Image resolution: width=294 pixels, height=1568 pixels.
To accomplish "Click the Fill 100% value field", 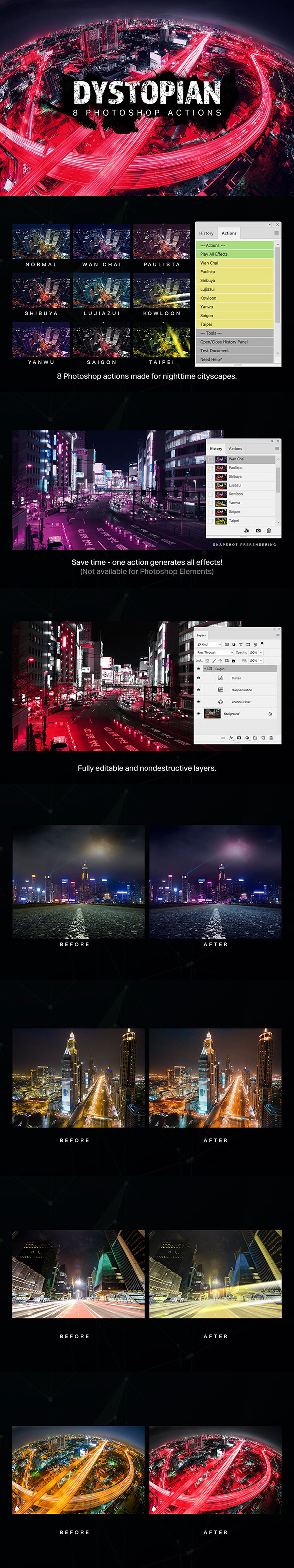I will (253, 660).
